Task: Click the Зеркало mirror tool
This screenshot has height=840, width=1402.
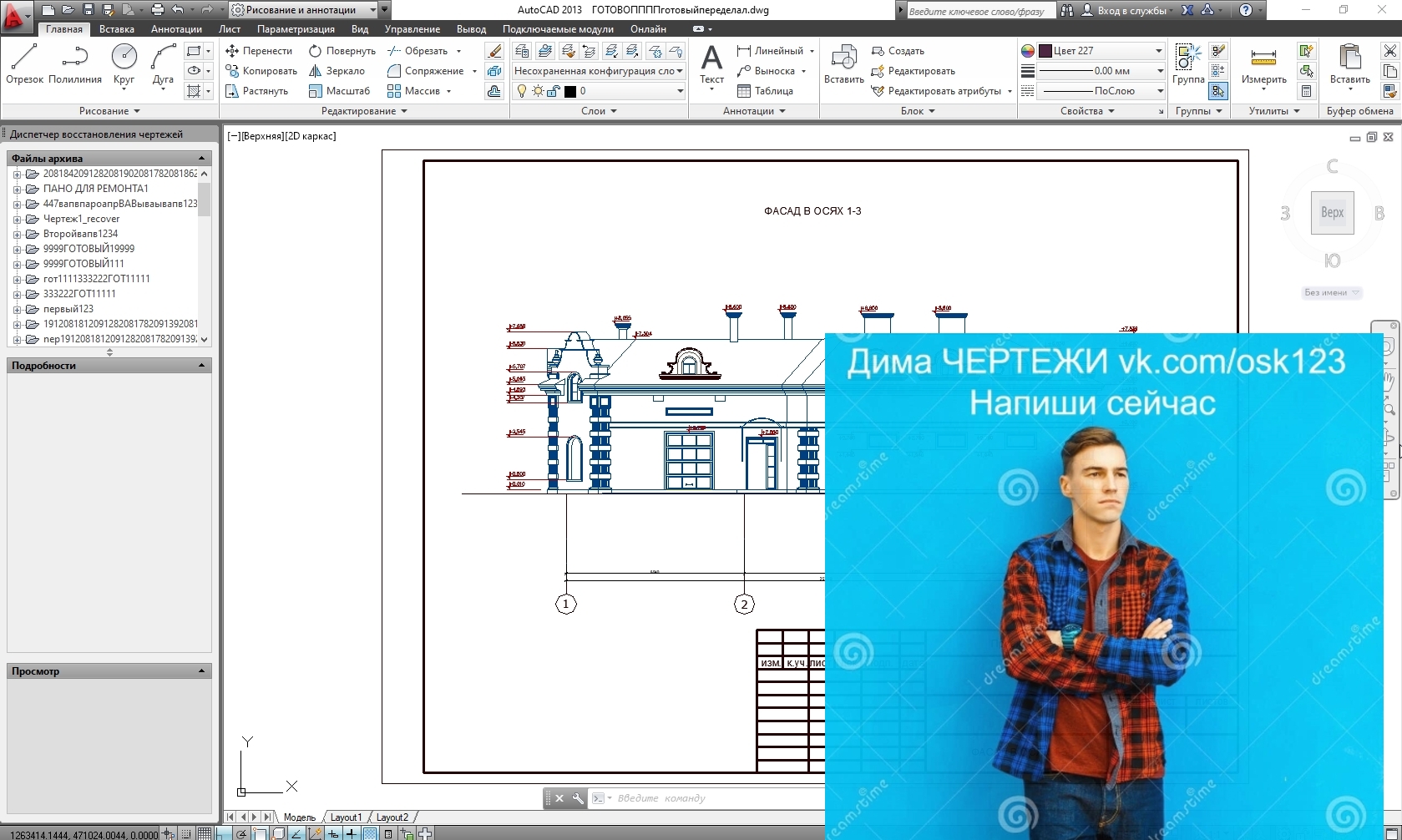Action: coord(337,71)
